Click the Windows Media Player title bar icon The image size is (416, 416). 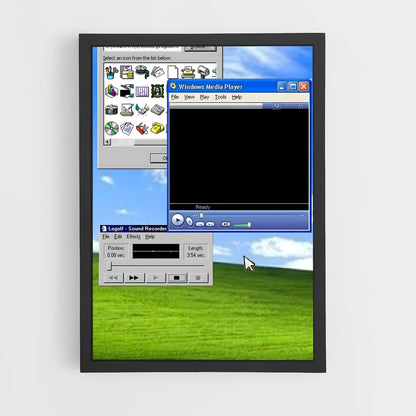pos(173,86)
